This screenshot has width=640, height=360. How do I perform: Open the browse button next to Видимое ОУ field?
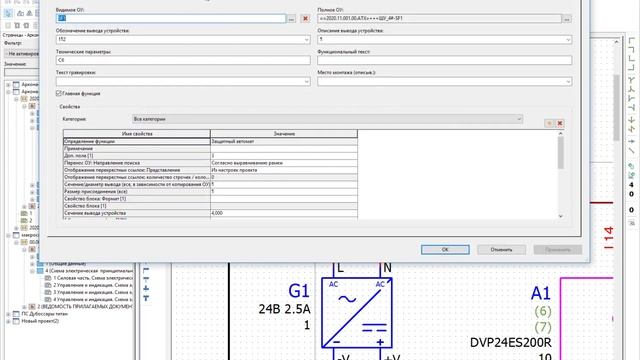coord(291,18)
